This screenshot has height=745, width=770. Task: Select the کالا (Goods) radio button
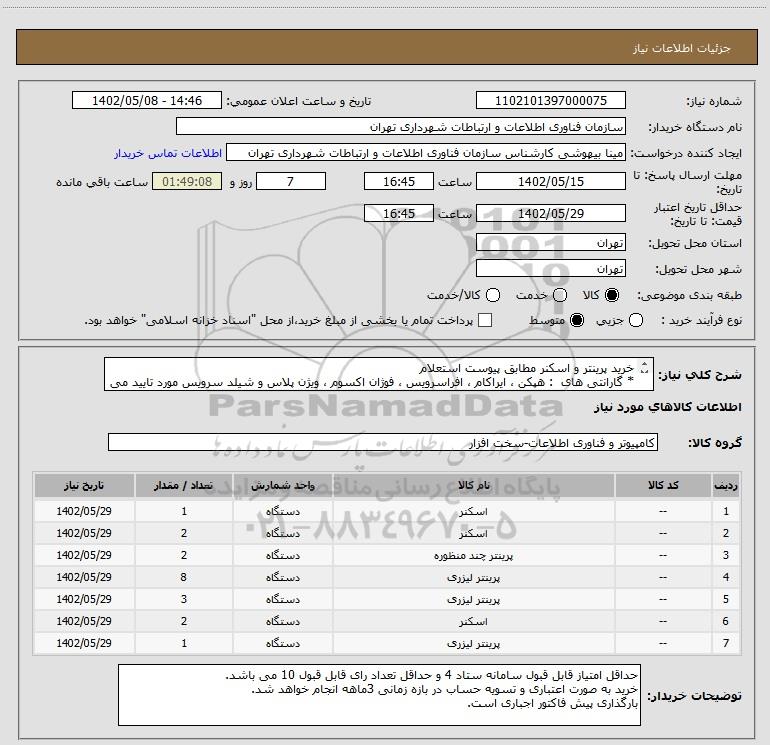coord(612,295)
